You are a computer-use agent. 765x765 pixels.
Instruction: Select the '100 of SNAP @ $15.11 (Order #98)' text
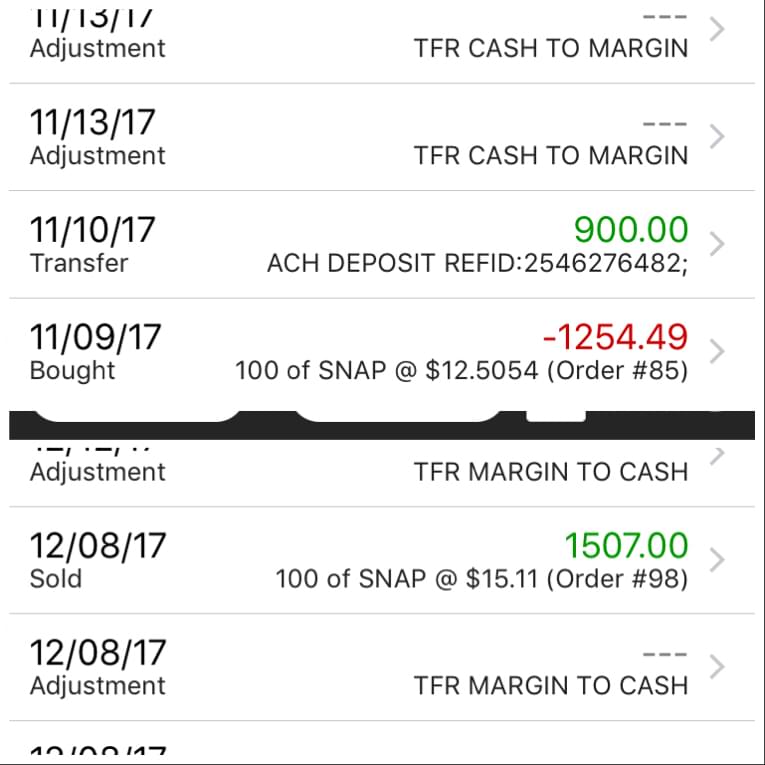point(481,579)
